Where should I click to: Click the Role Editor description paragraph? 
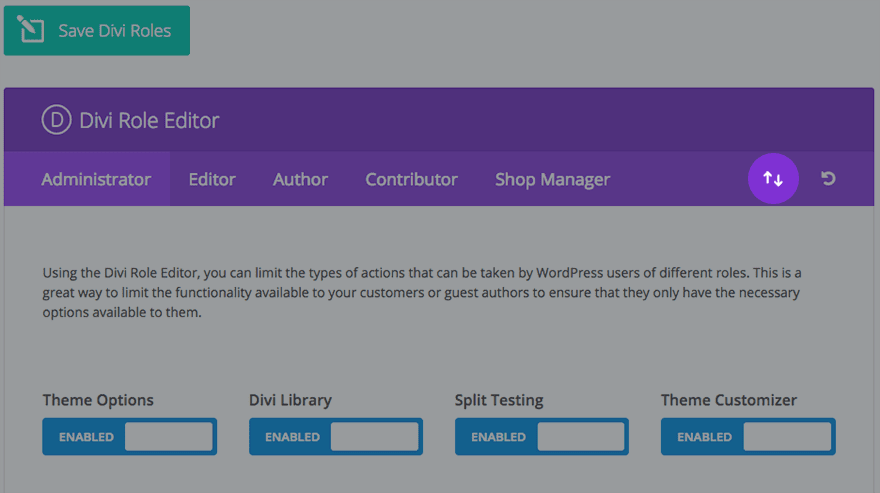(x=422, y=293)
